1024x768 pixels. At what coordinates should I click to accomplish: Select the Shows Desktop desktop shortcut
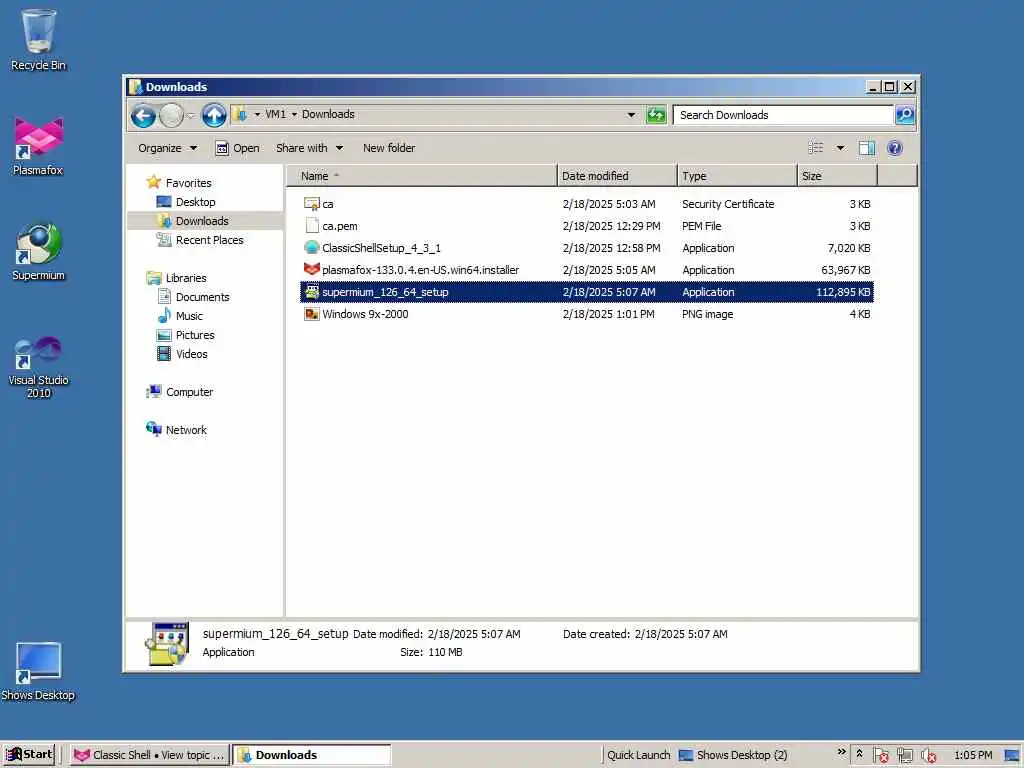[38, 671]
